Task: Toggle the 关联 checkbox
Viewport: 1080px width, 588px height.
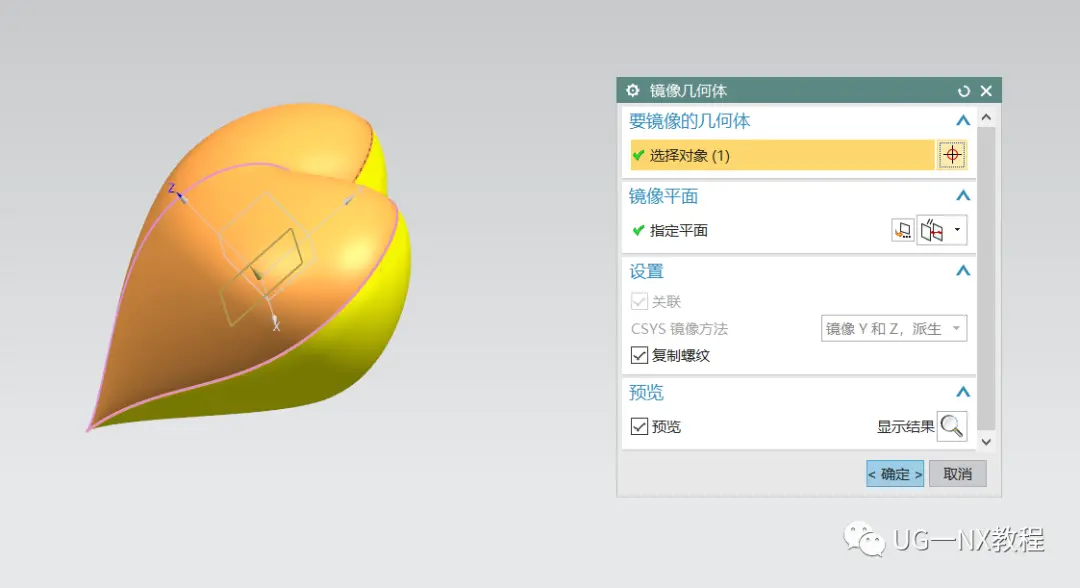Action: point(639,301)
